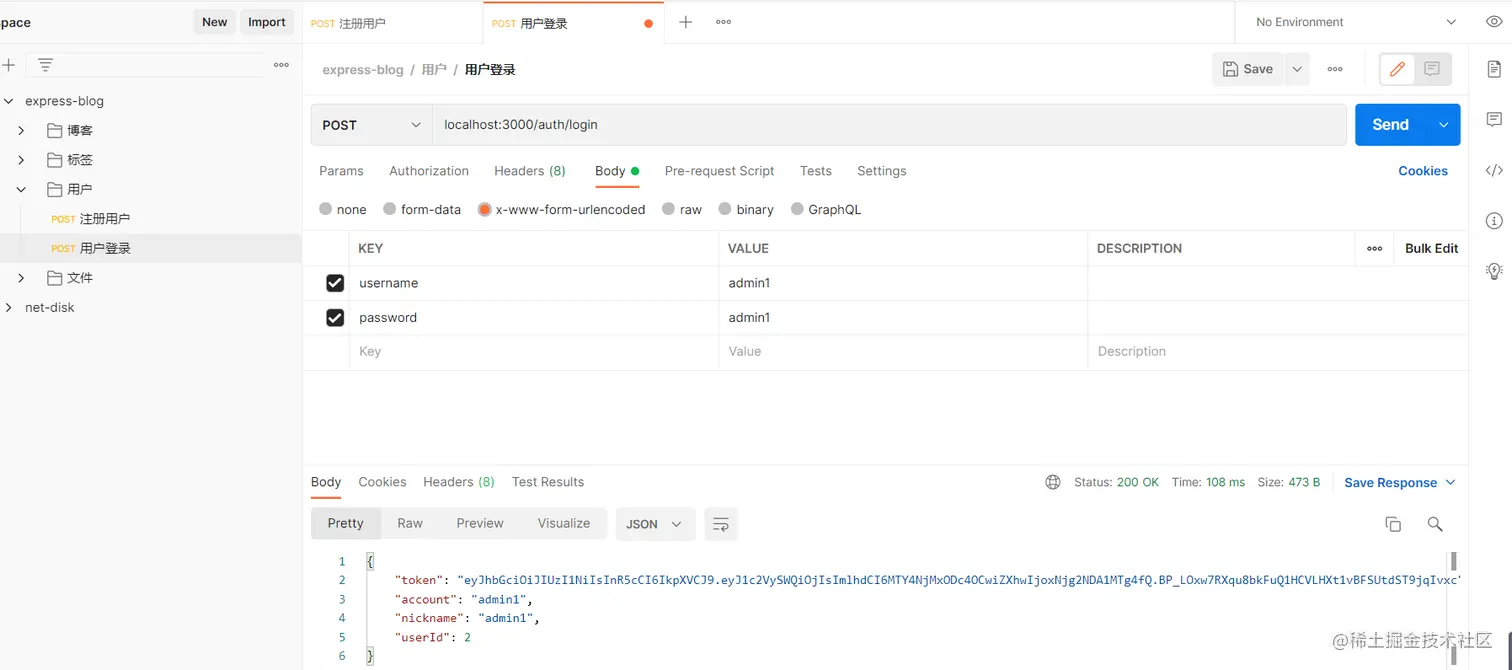Viewport: 1512px width, 670px height.
Task: Switch to the Params tab
Action: coord(341,171)
